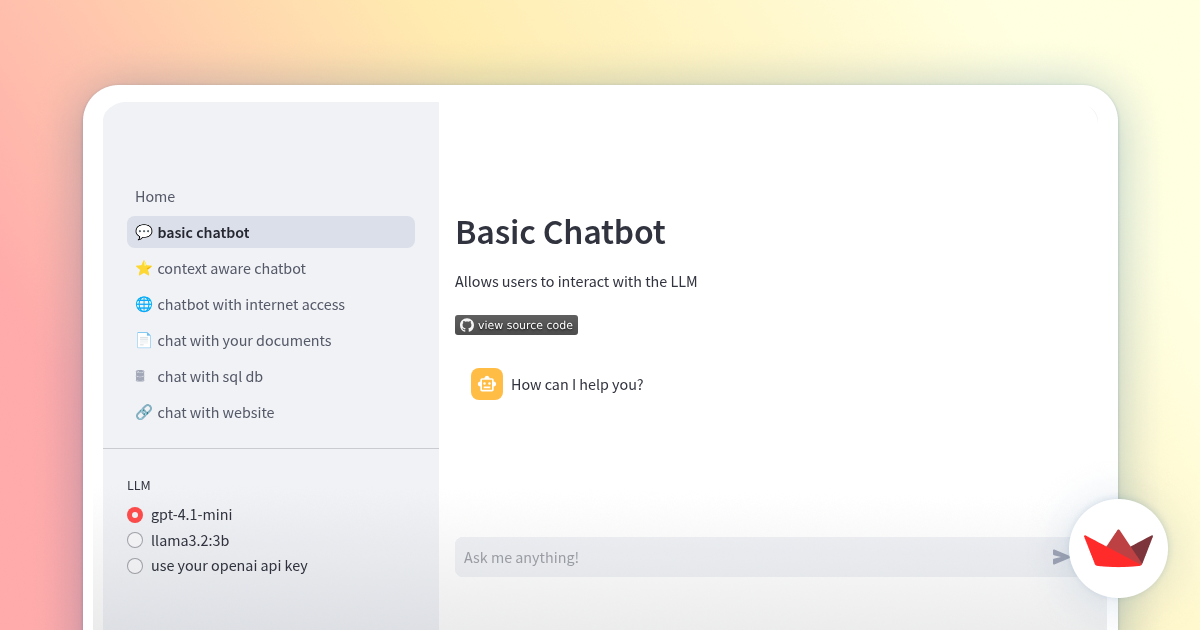Send the message with the arrow button
The image size is (1200, 630).
(1061, 557)
